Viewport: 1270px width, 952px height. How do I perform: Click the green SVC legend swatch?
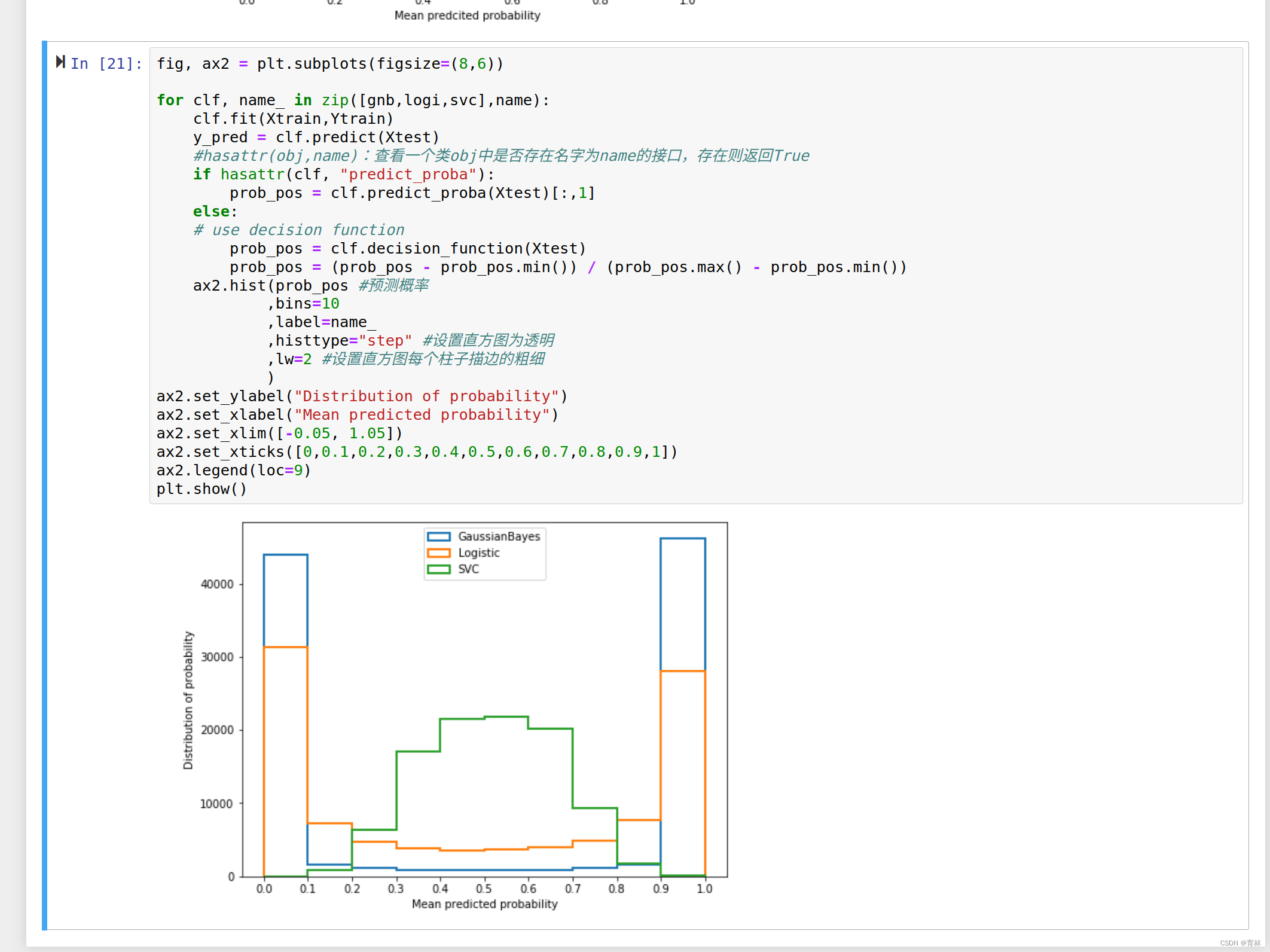pyautogui.click(x=439, y=569)
